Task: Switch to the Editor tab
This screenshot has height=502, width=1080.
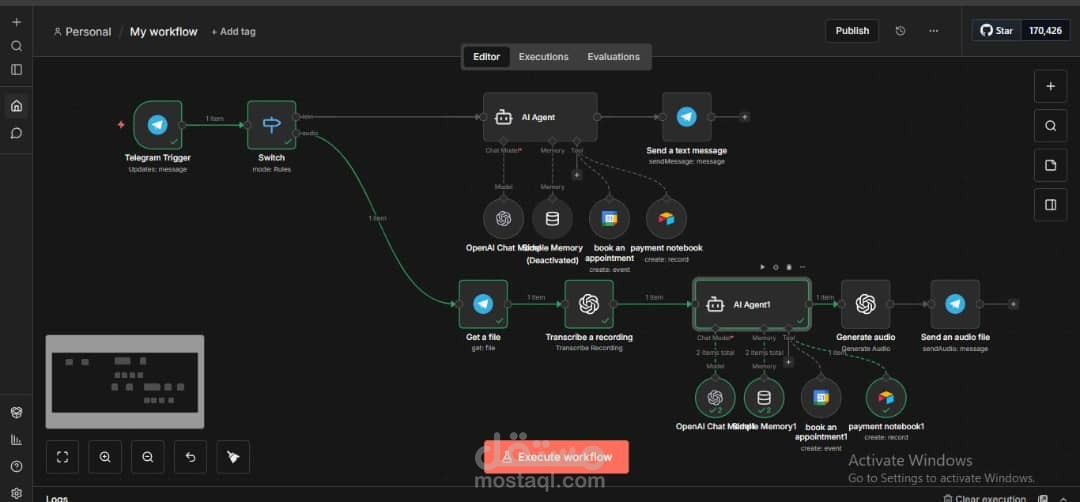Action: coord(486,56)
